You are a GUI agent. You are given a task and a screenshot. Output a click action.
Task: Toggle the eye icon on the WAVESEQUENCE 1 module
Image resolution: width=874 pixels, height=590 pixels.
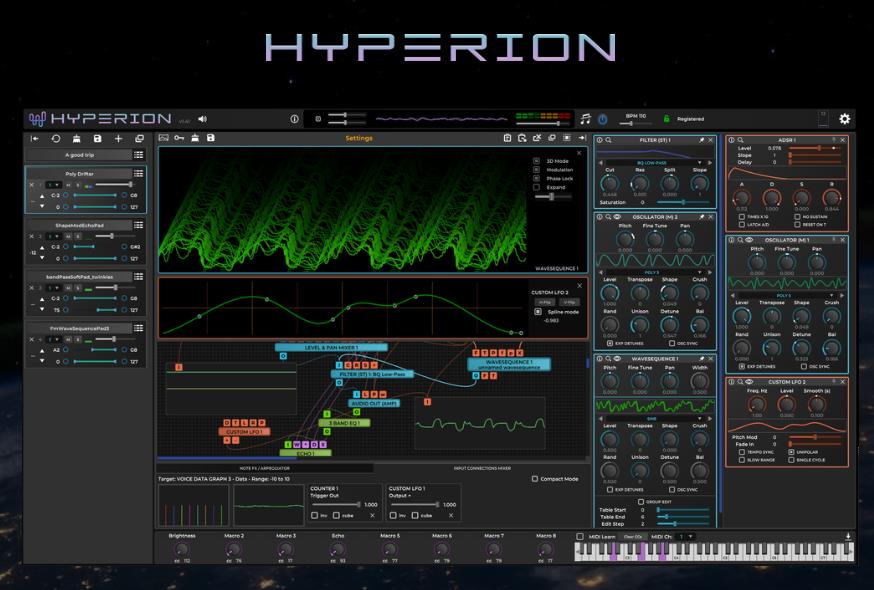(617, 359)
